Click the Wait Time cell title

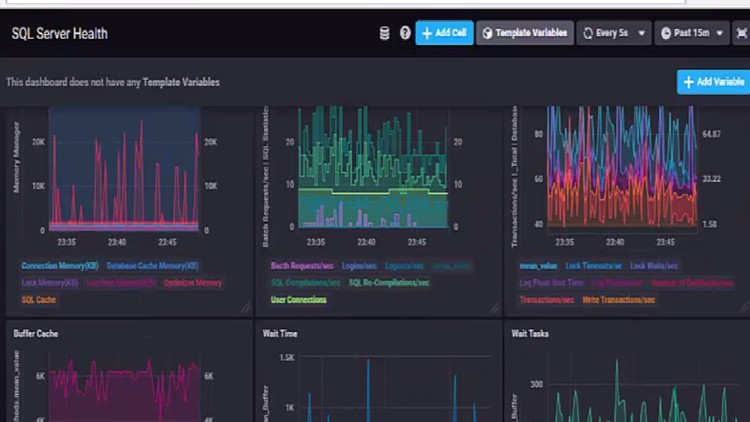(x=280, y=333)
